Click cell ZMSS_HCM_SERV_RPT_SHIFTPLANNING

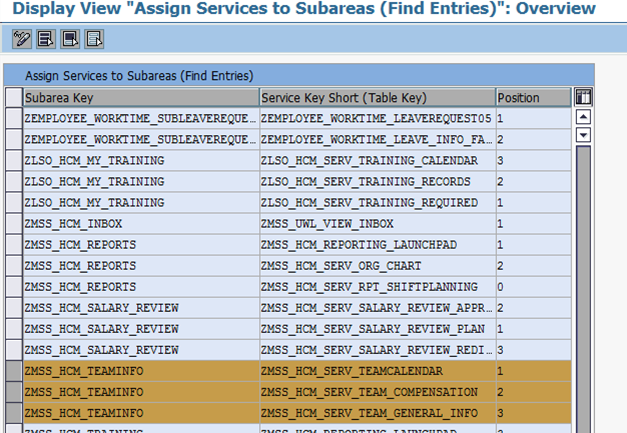click(377, 287)
